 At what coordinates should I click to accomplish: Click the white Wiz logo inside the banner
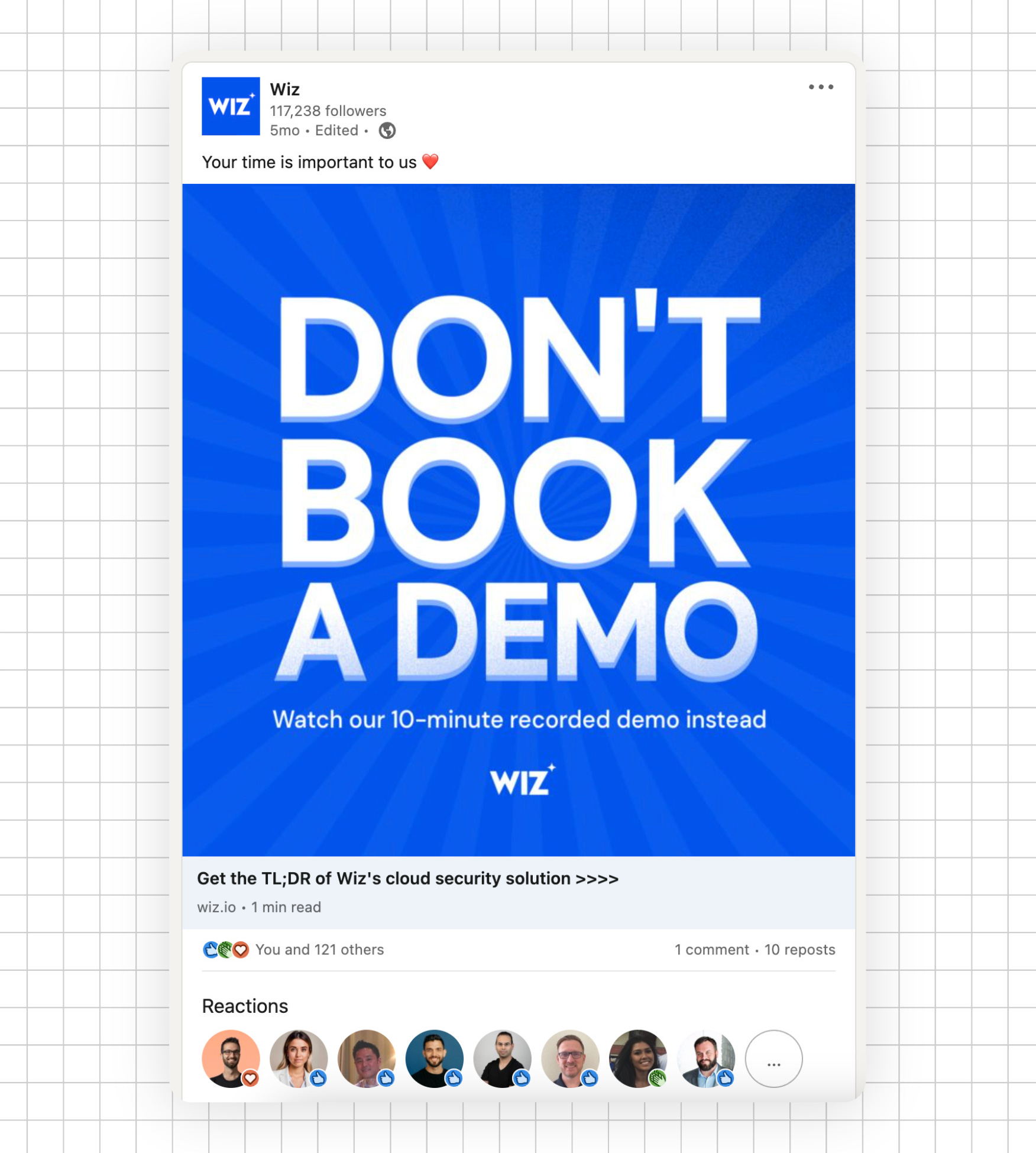[x=523, y=780]
